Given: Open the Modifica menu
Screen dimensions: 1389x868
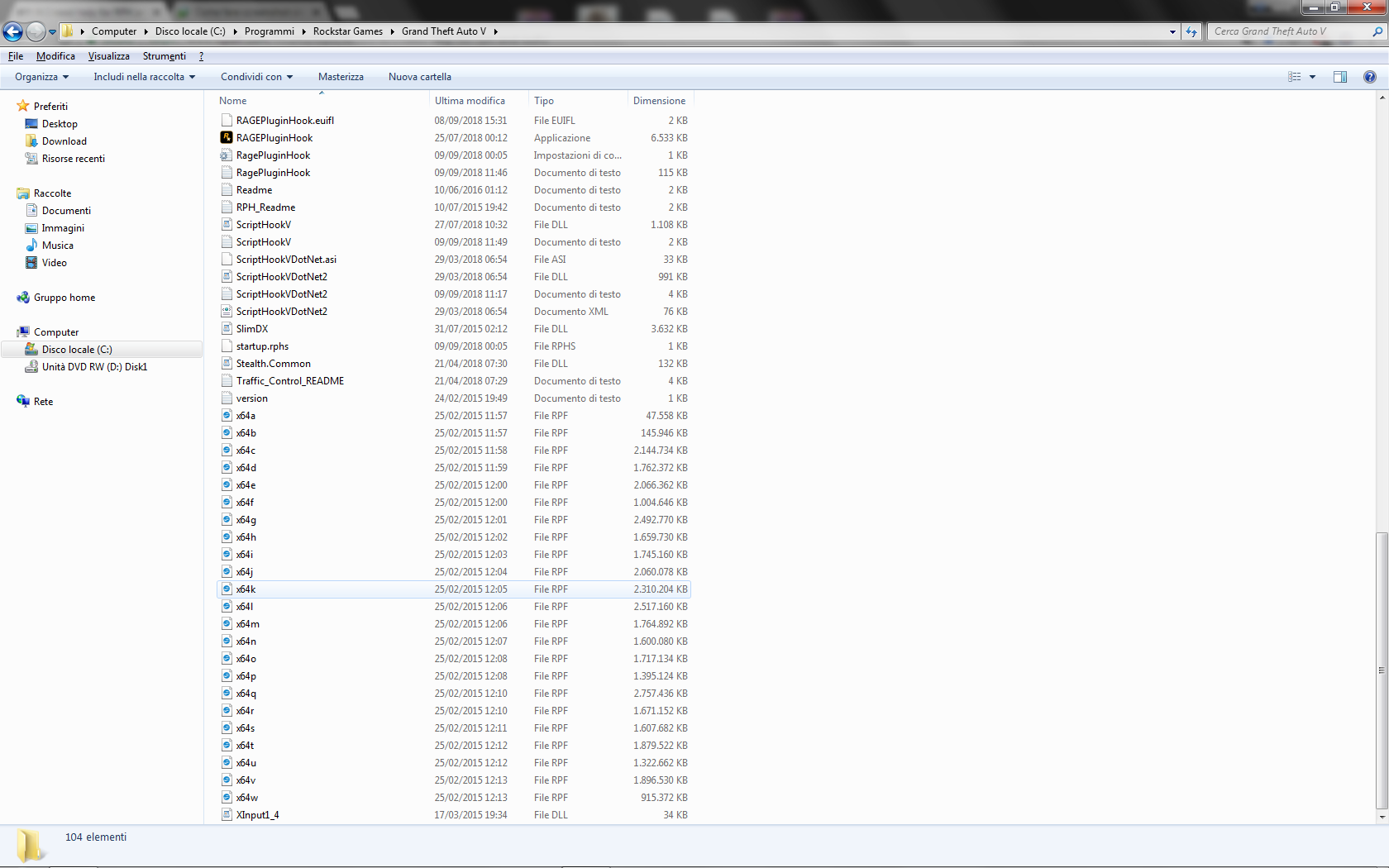Looking at the screenshot, I should (55, 56).
